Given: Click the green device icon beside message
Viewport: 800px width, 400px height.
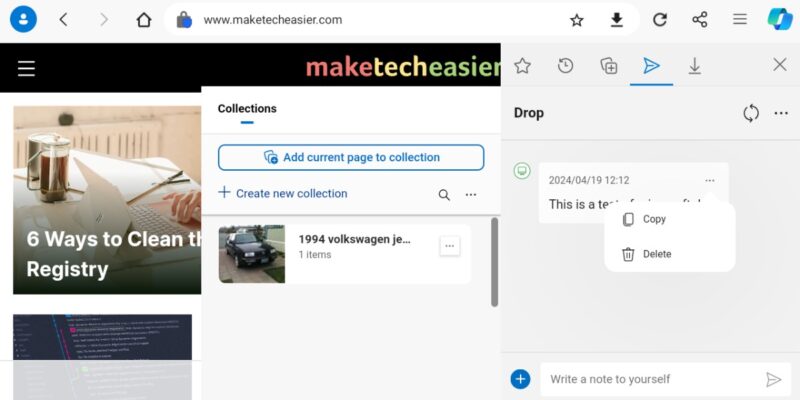Looking at the screenshot, I should [522, 171].
